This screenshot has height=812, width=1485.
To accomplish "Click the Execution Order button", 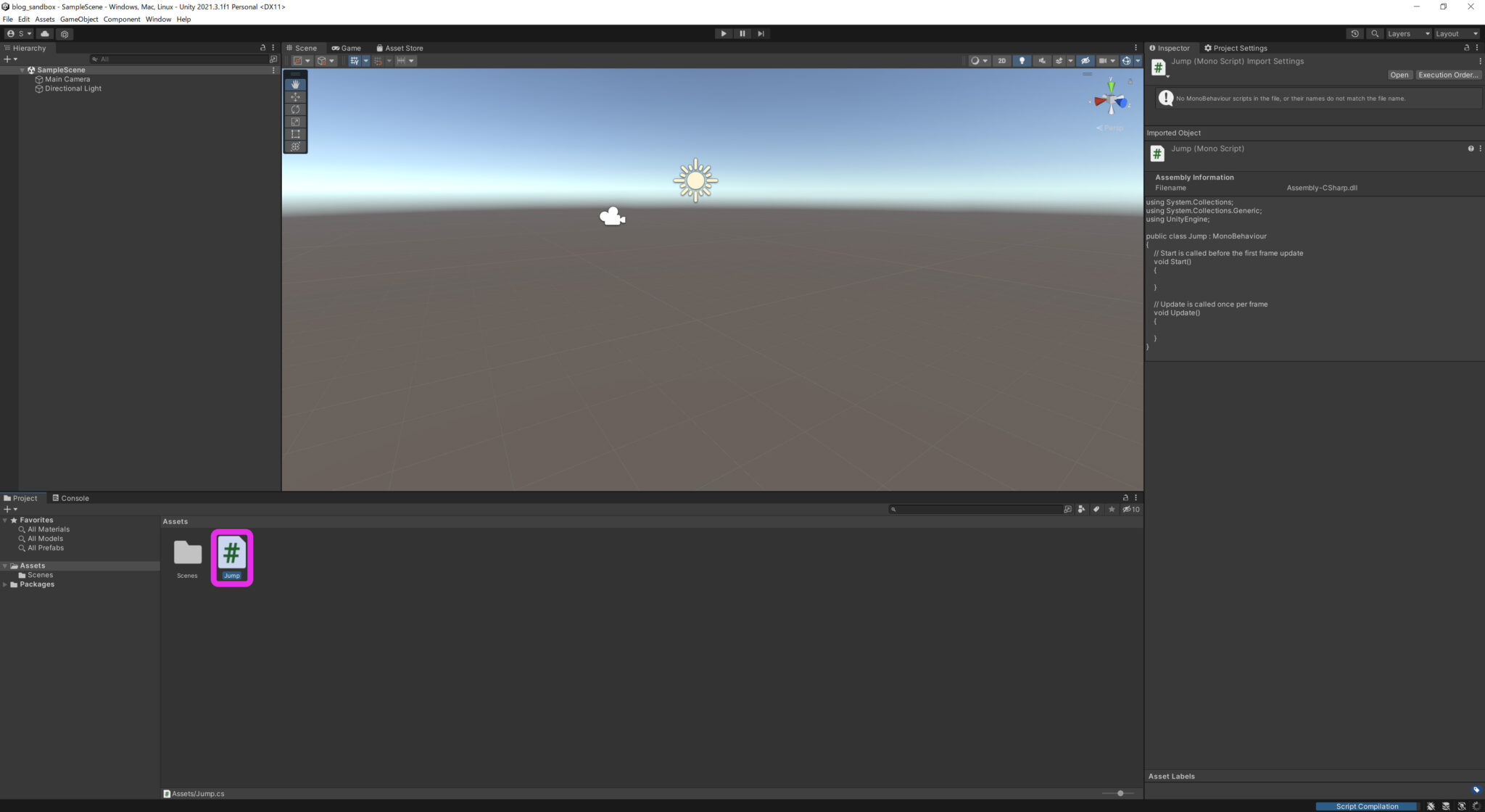I will 1447,75.
